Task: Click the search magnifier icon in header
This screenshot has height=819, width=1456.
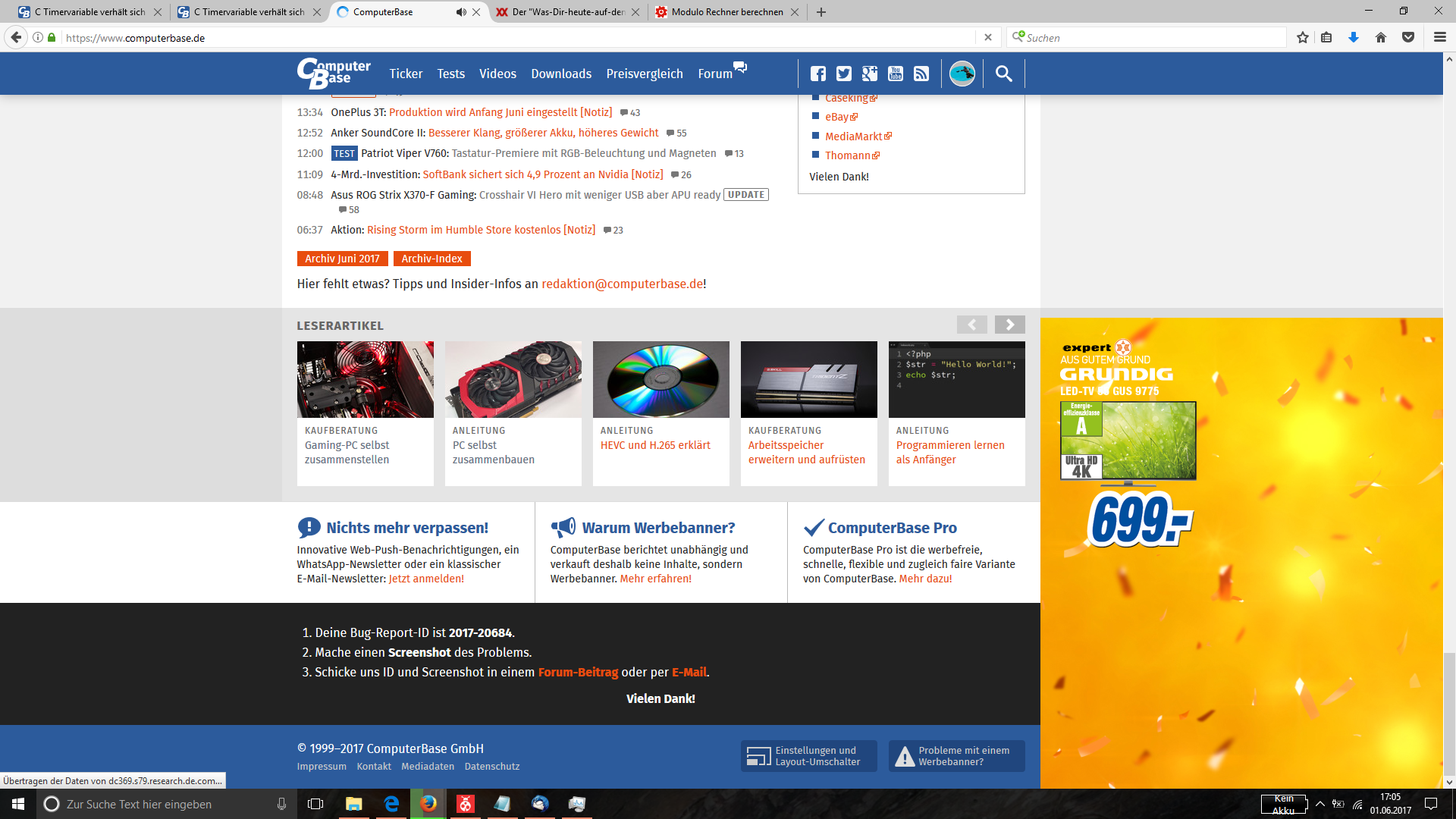Action: pos(1004,74)
